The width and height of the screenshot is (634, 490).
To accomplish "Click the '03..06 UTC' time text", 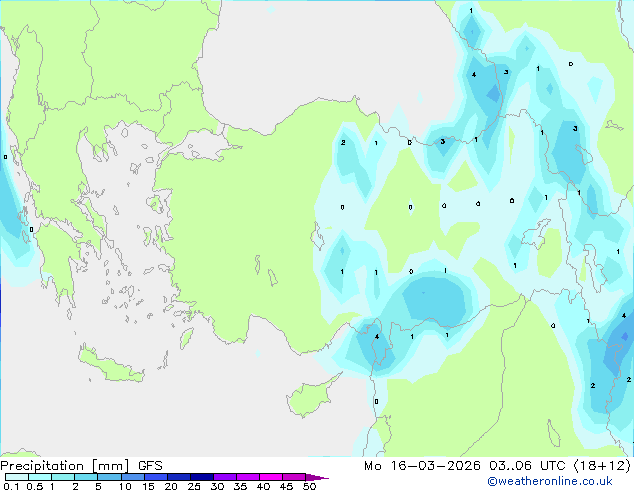I will pyautogui.click(x=527, y=466).
